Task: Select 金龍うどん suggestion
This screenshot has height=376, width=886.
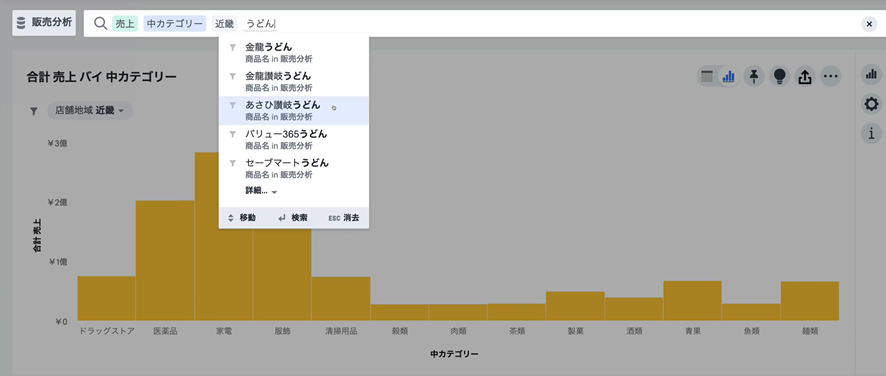Action: pos(294,52)
